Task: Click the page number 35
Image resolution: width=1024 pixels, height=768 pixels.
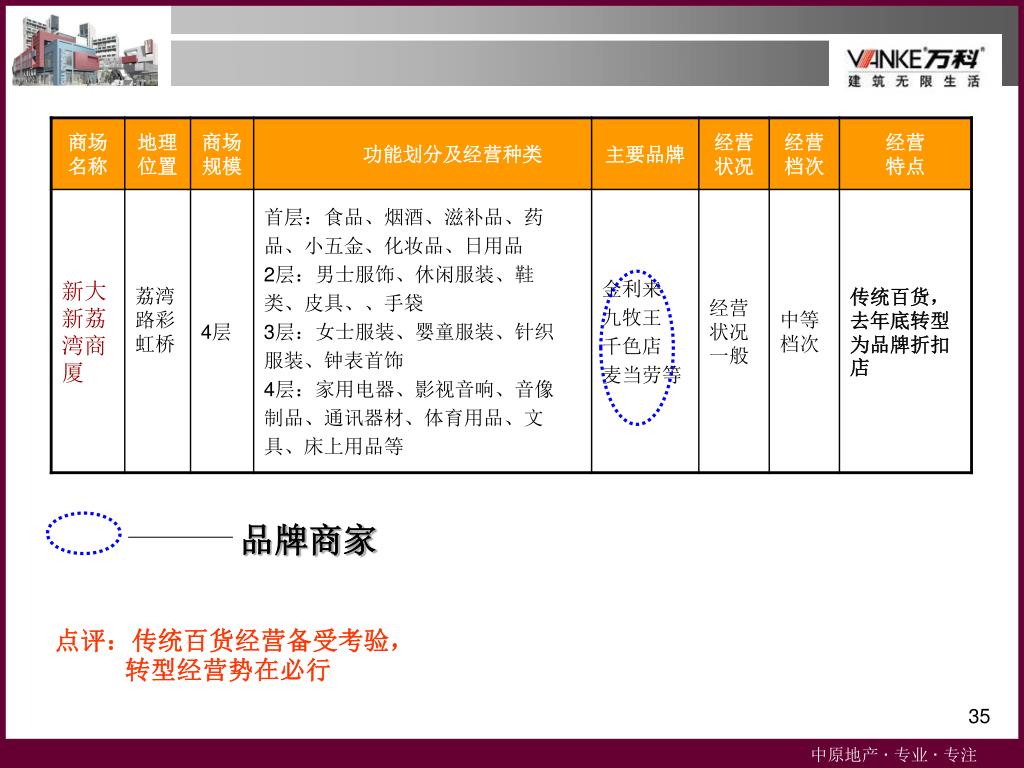Action: [979, 716]
